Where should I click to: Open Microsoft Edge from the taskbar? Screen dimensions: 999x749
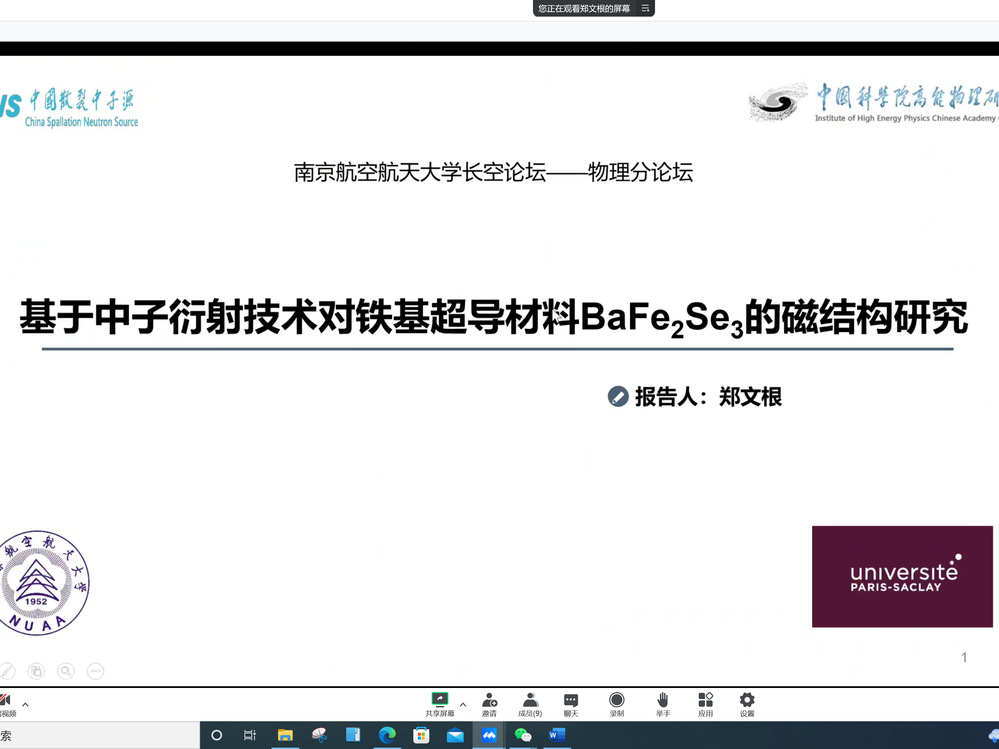point(387,735)
